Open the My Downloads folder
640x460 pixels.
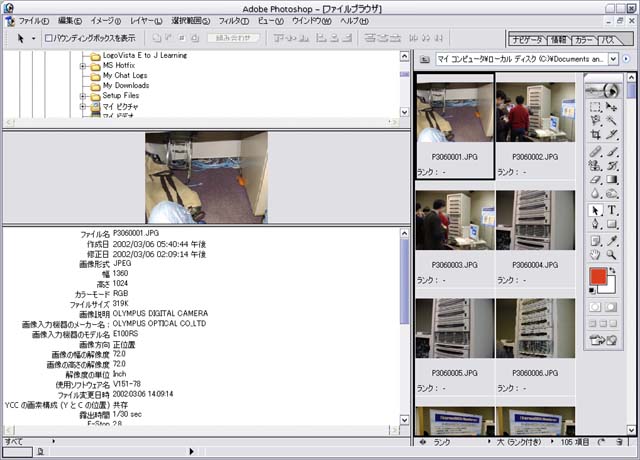coord(125,85)
